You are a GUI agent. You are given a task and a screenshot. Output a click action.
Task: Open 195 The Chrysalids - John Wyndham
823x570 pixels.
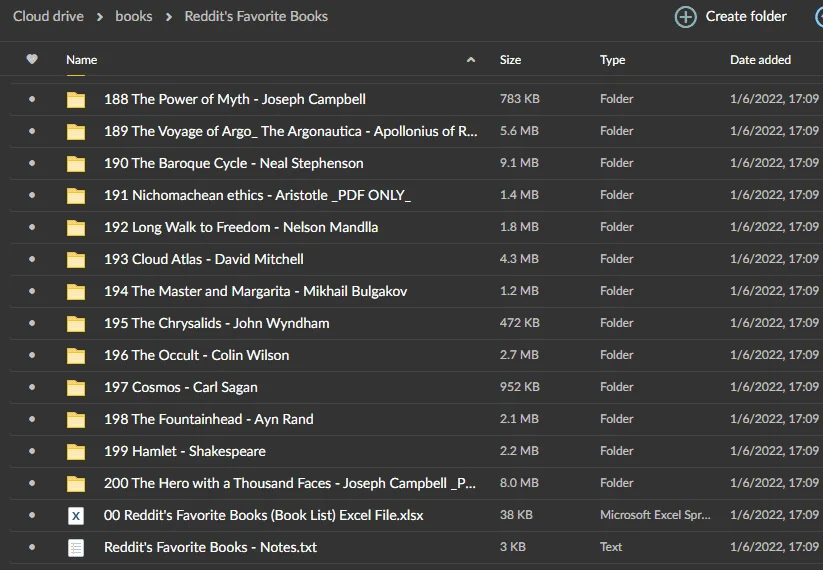(x=217, y=323)
